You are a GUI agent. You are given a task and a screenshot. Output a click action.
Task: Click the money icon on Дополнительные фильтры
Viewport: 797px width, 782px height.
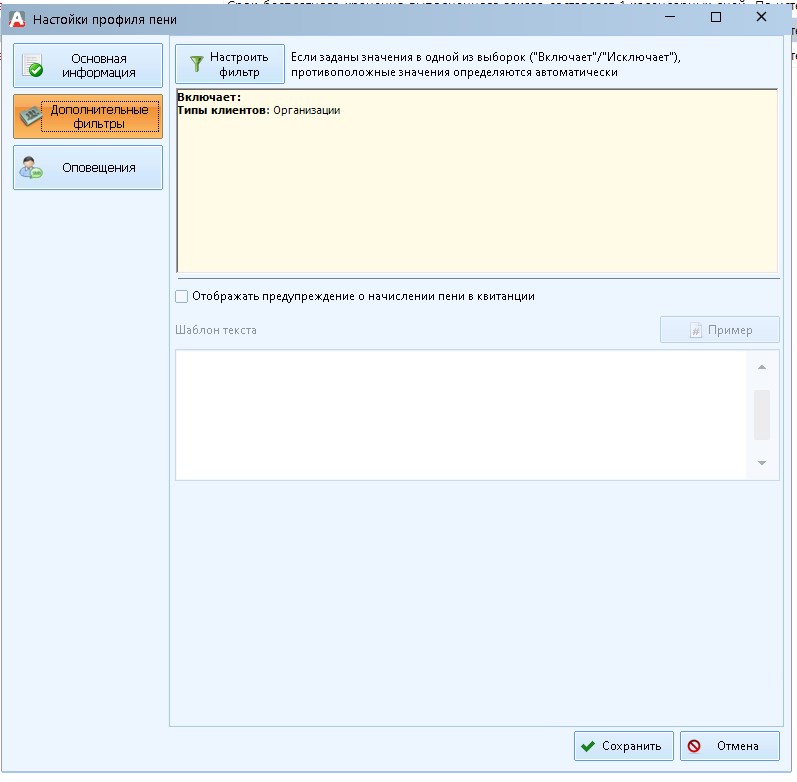pos(33,117)
